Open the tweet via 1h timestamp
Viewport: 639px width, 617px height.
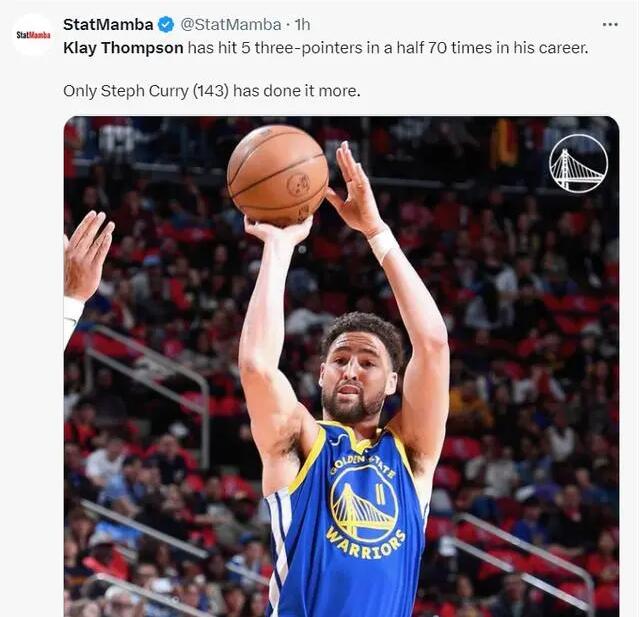coord(302,24)
